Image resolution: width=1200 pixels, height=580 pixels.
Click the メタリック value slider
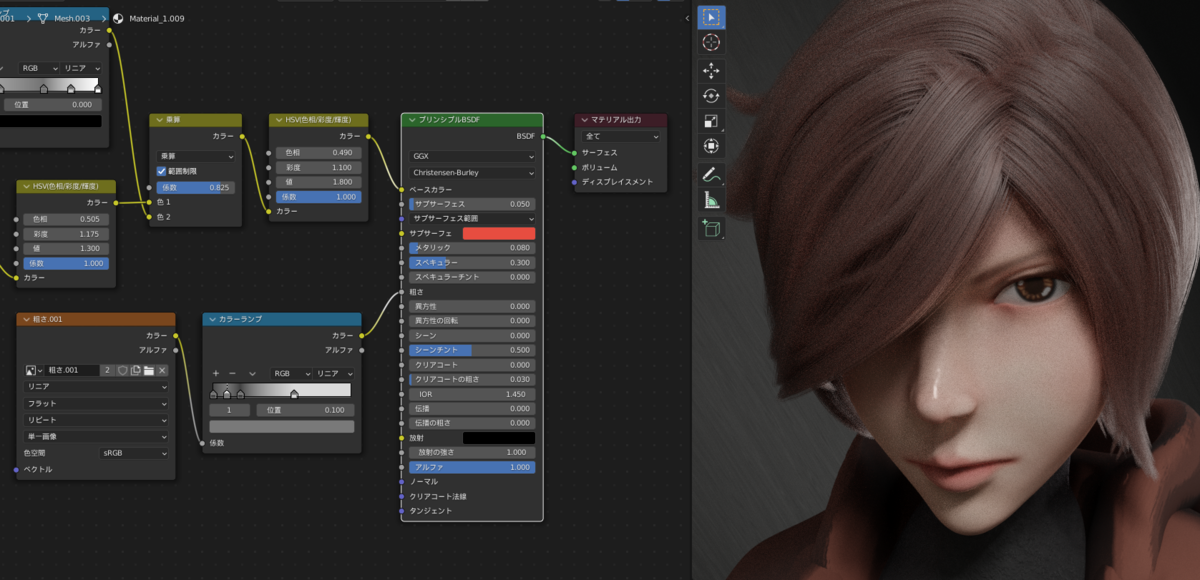point(472,247)
